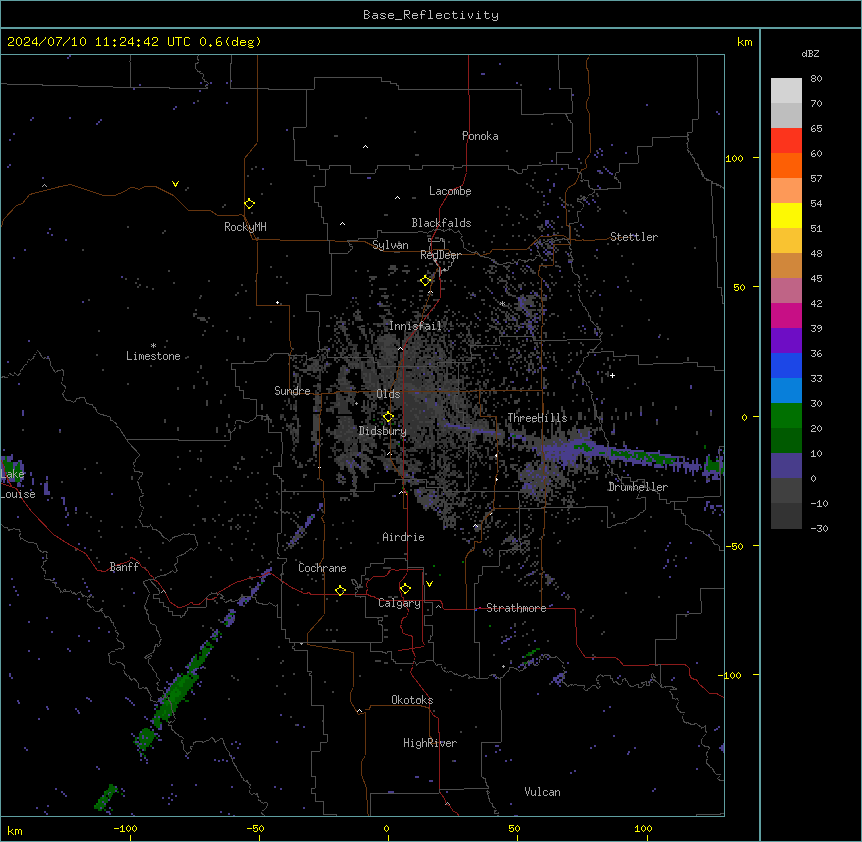Click the Sundre city label
The width and height of the screenshot is (862, 842).
click(x=292, y=391)
